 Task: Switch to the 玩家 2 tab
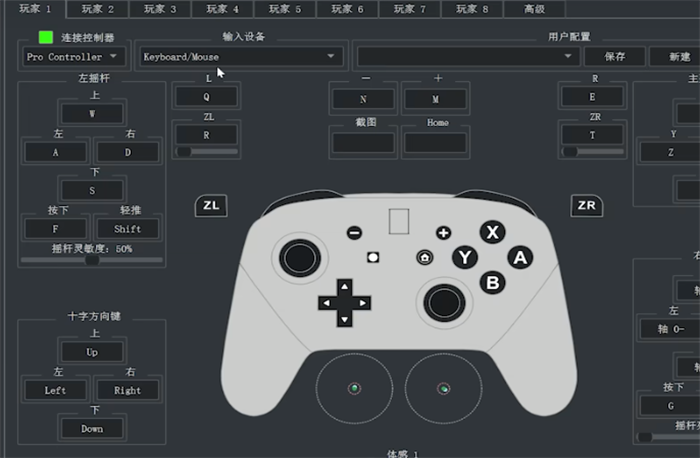(97, 9)
